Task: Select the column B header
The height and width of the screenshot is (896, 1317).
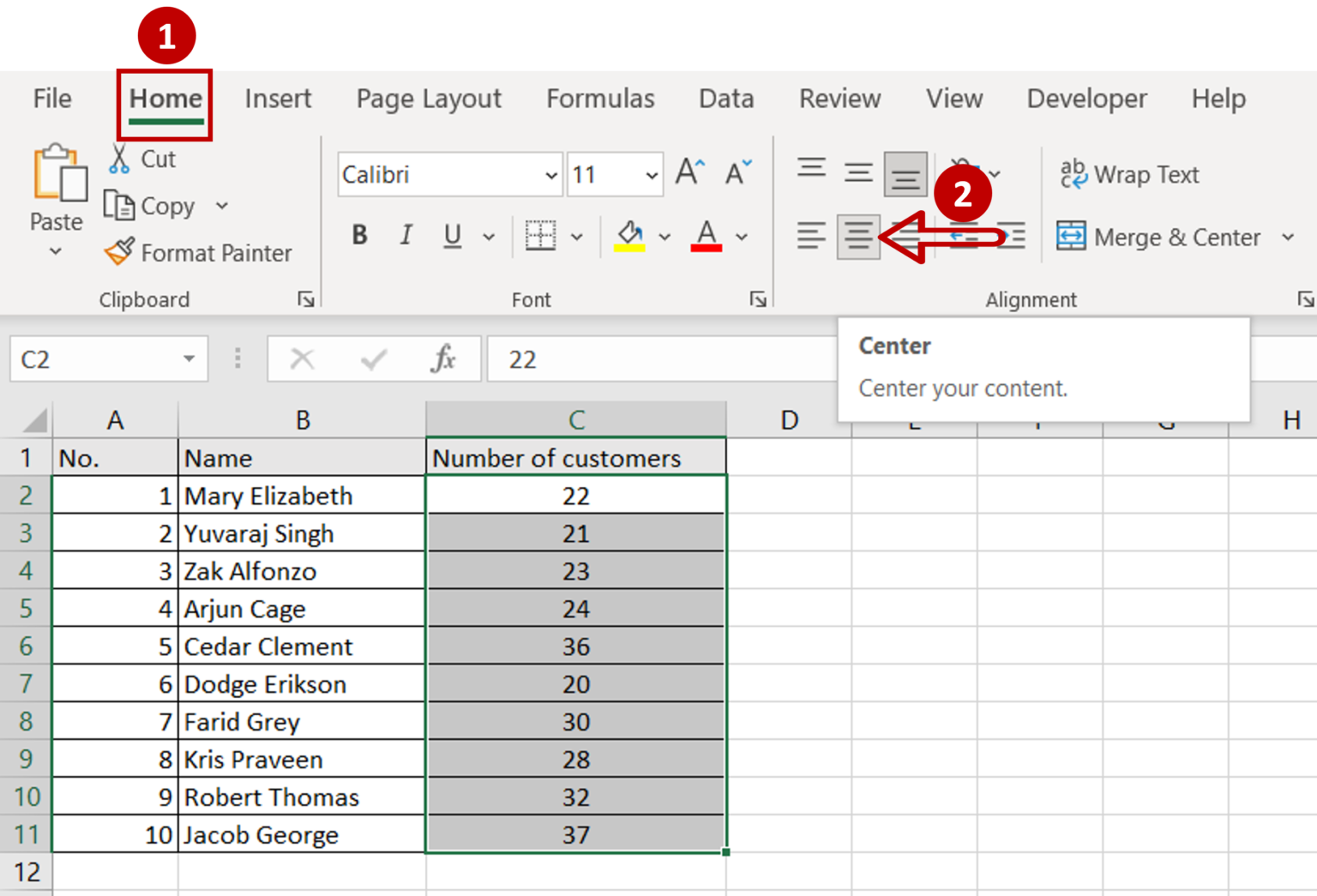Action: [x=302, y=420]
